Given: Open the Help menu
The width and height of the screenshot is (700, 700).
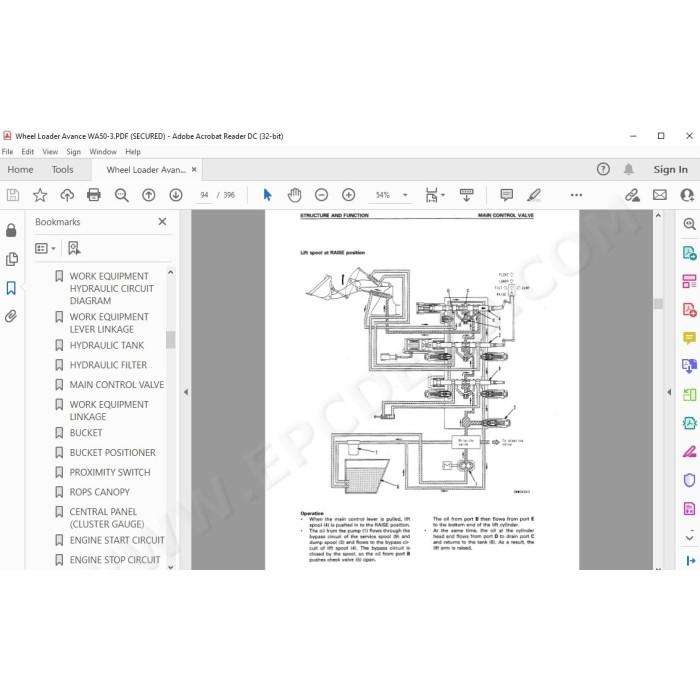Looking at the screenshot, I should pyautogui.click(x=133, y=152).
